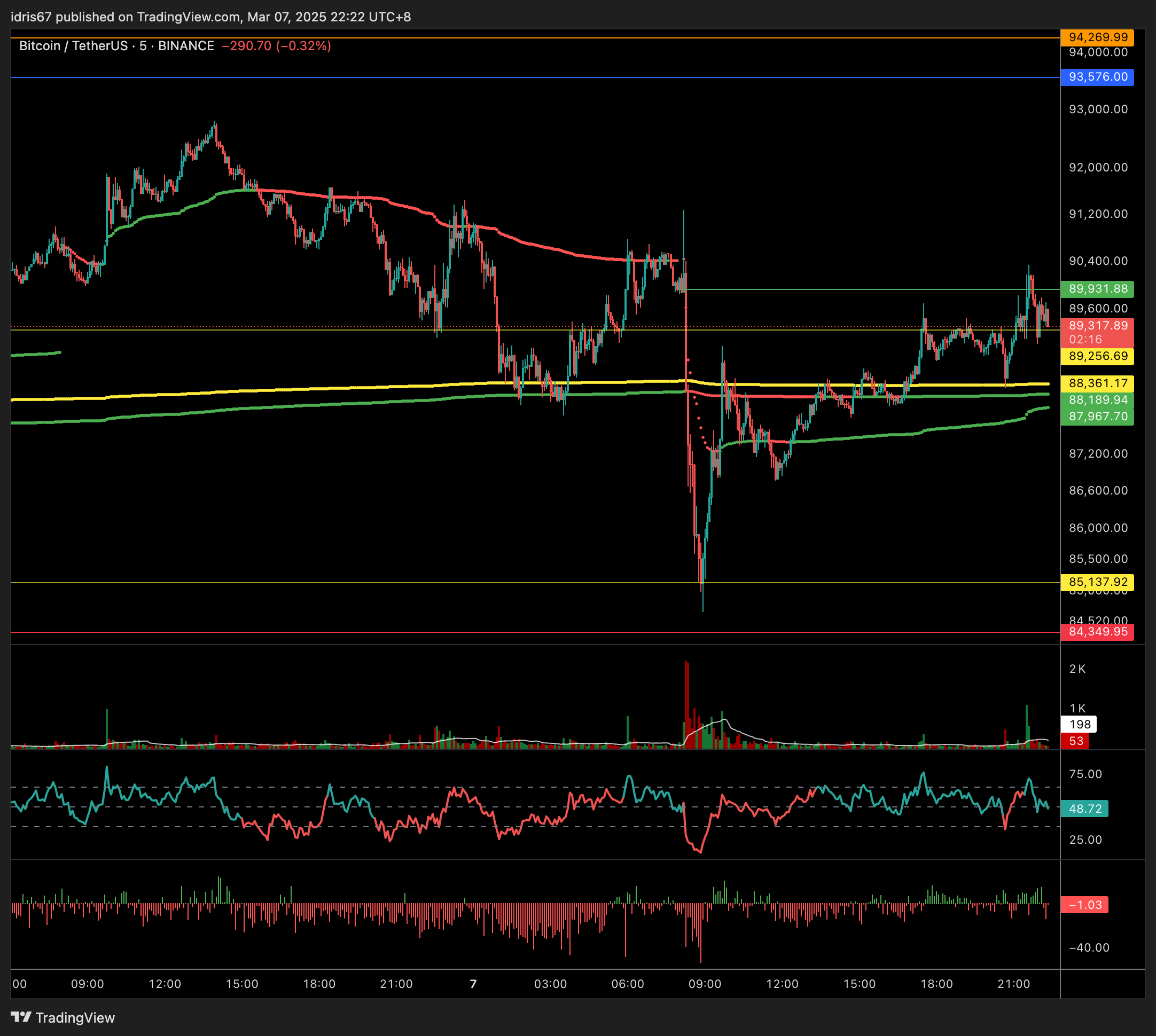Click the current price label 89,317.89
The image size is (1156, 1036).
(1098, 326)
